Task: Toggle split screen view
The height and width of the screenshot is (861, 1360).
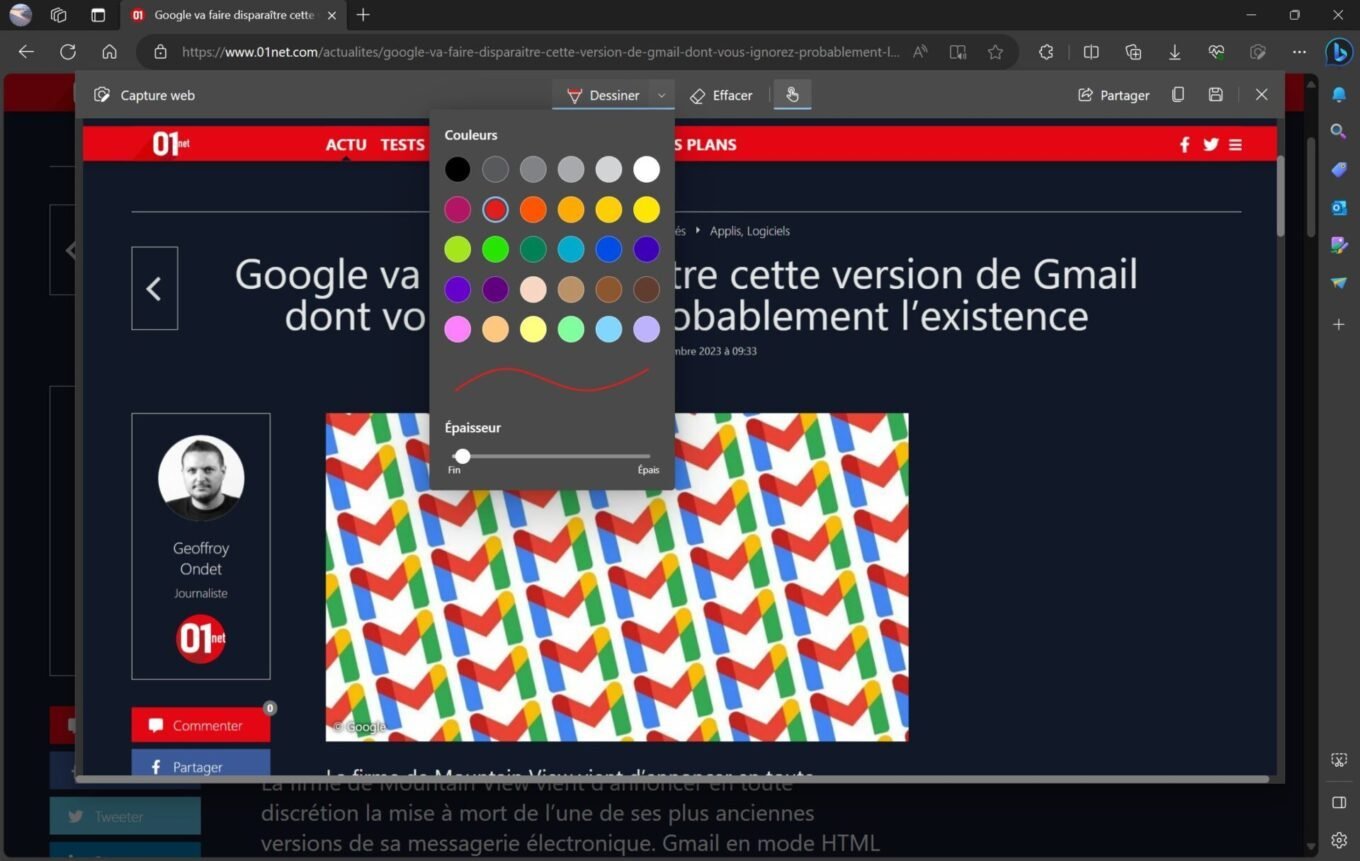Action: 1091,52
